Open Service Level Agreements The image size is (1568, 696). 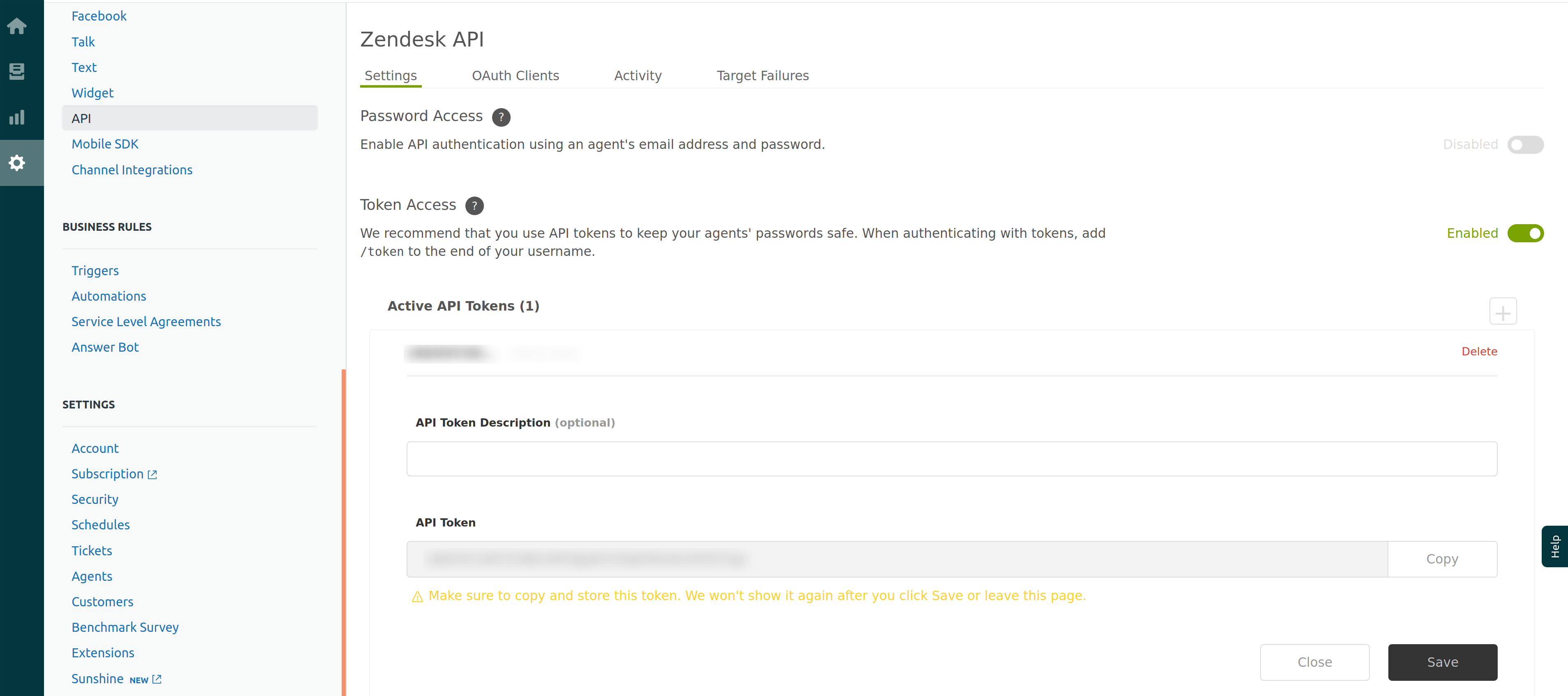tap(146, 322)
